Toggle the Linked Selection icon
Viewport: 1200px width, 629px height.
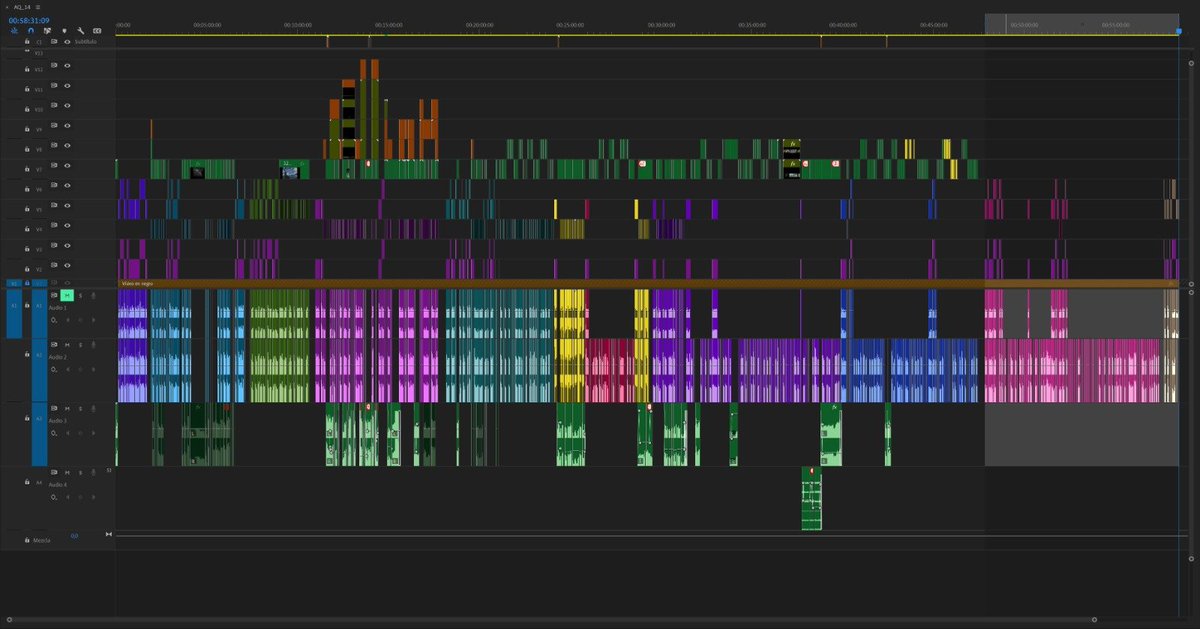[x=47, y=31]
